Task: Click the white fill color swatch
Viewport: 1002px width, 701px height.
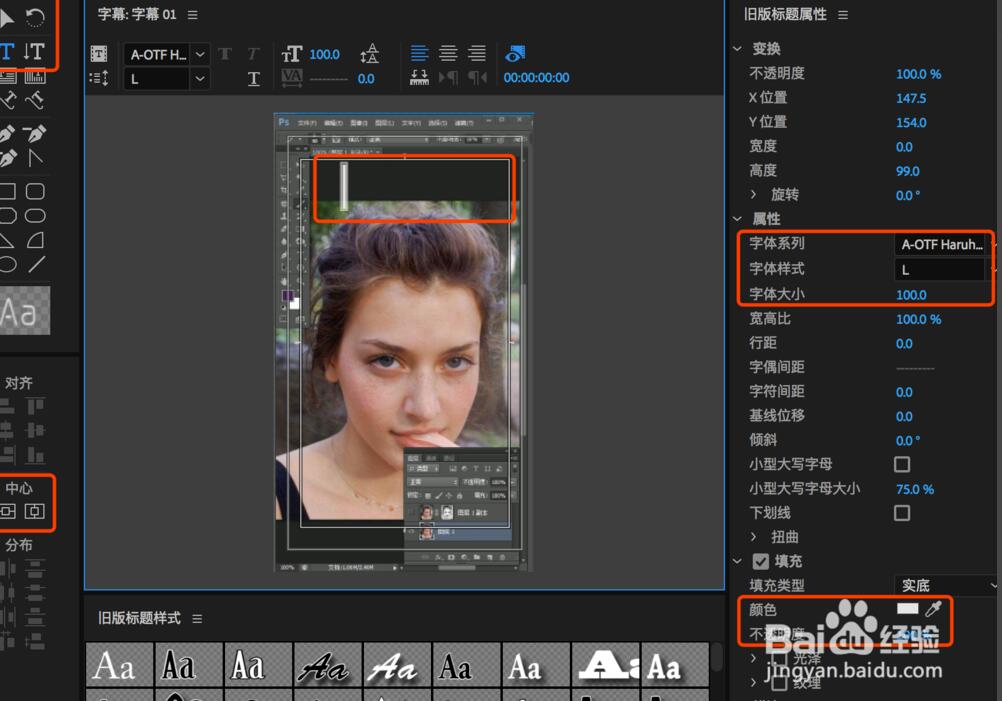Action: tap(907, 609)
